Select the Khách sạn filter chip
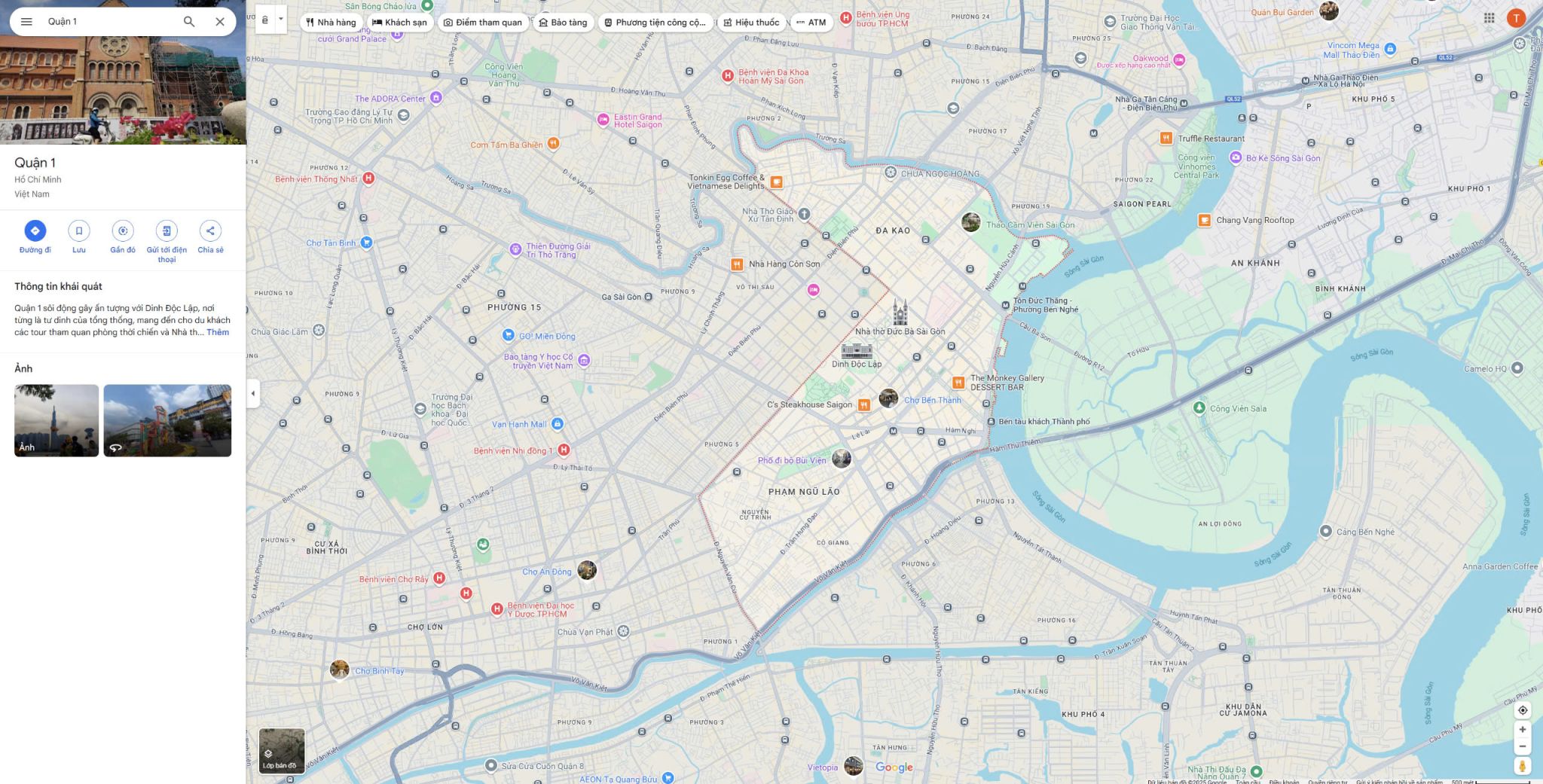Screen dimensions: 1543x784 399,23
